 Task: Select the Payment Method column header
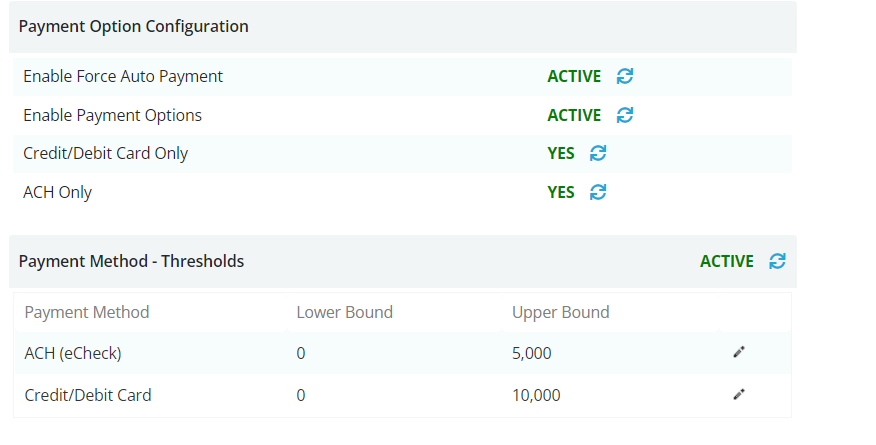point(87,312)
